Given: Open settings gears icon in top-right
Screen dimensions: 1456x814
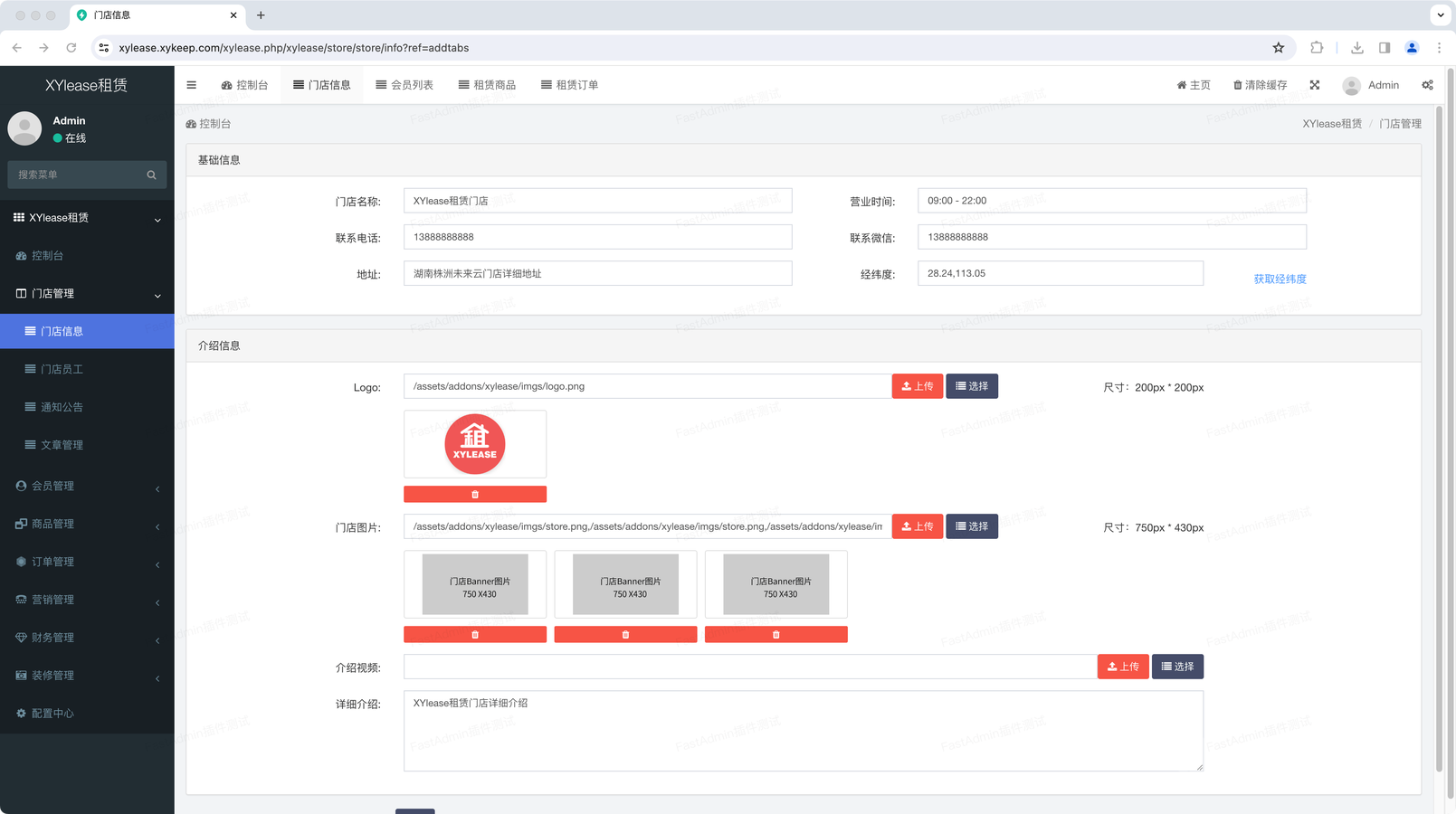Looking at the screenshot, I should tap(1427, 85).
